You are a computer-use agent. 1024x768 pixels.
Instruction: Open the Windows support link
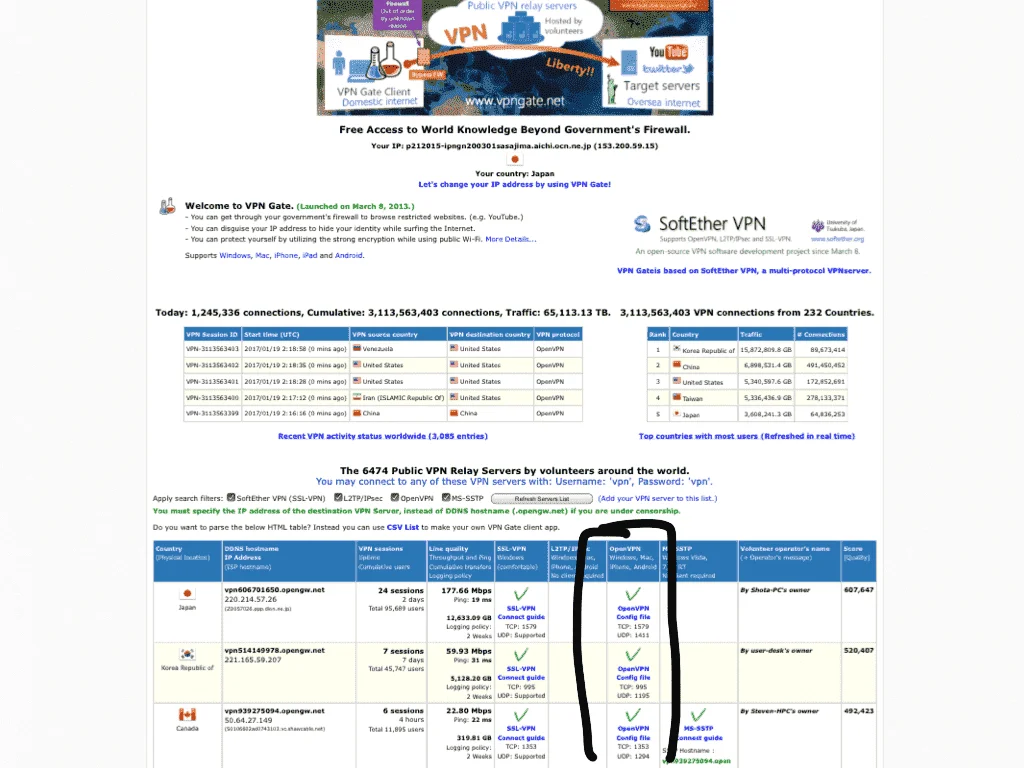[x=235, y=255]
